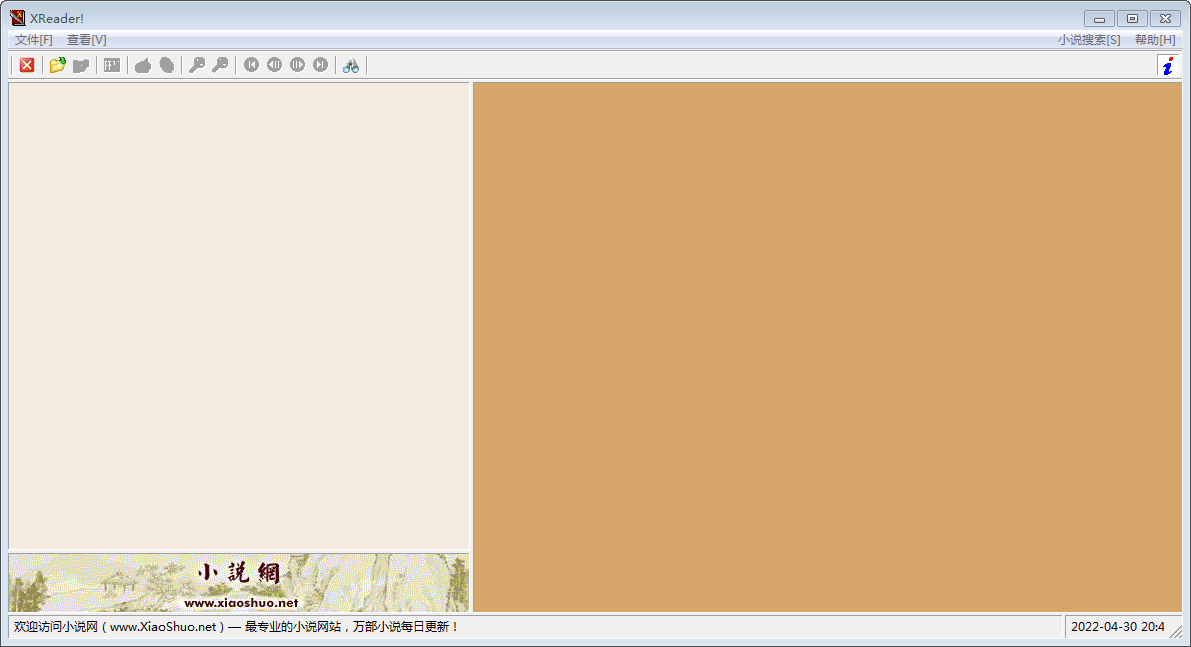Open the 查看[V] menu

tap(87, 40)
